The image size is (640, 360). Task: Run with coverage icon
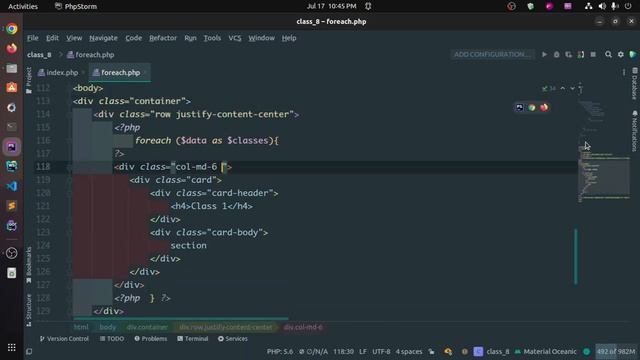point(569,54)
